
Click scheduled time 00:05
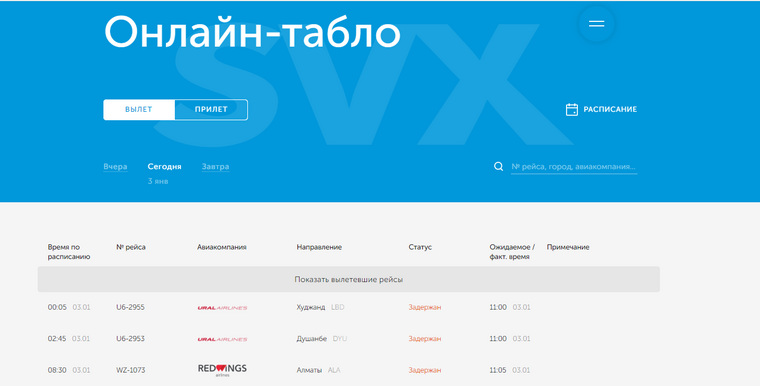(57, 307)
